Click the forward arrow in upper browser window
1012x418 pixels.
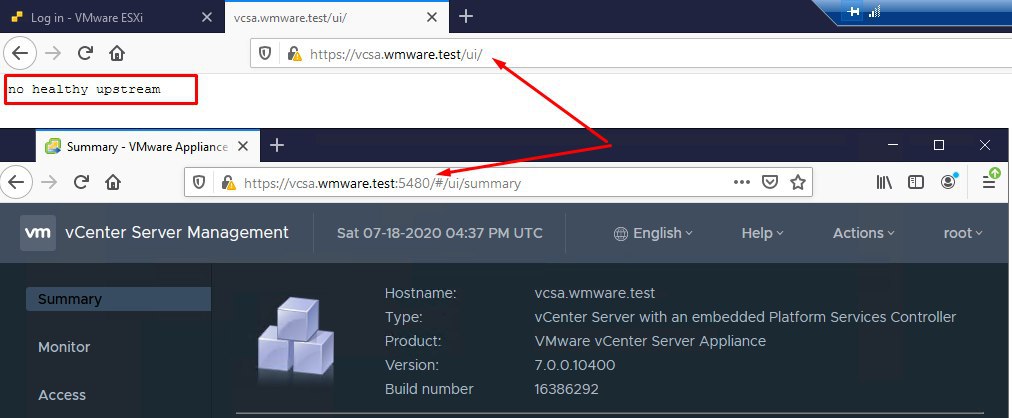coord(53,53)
